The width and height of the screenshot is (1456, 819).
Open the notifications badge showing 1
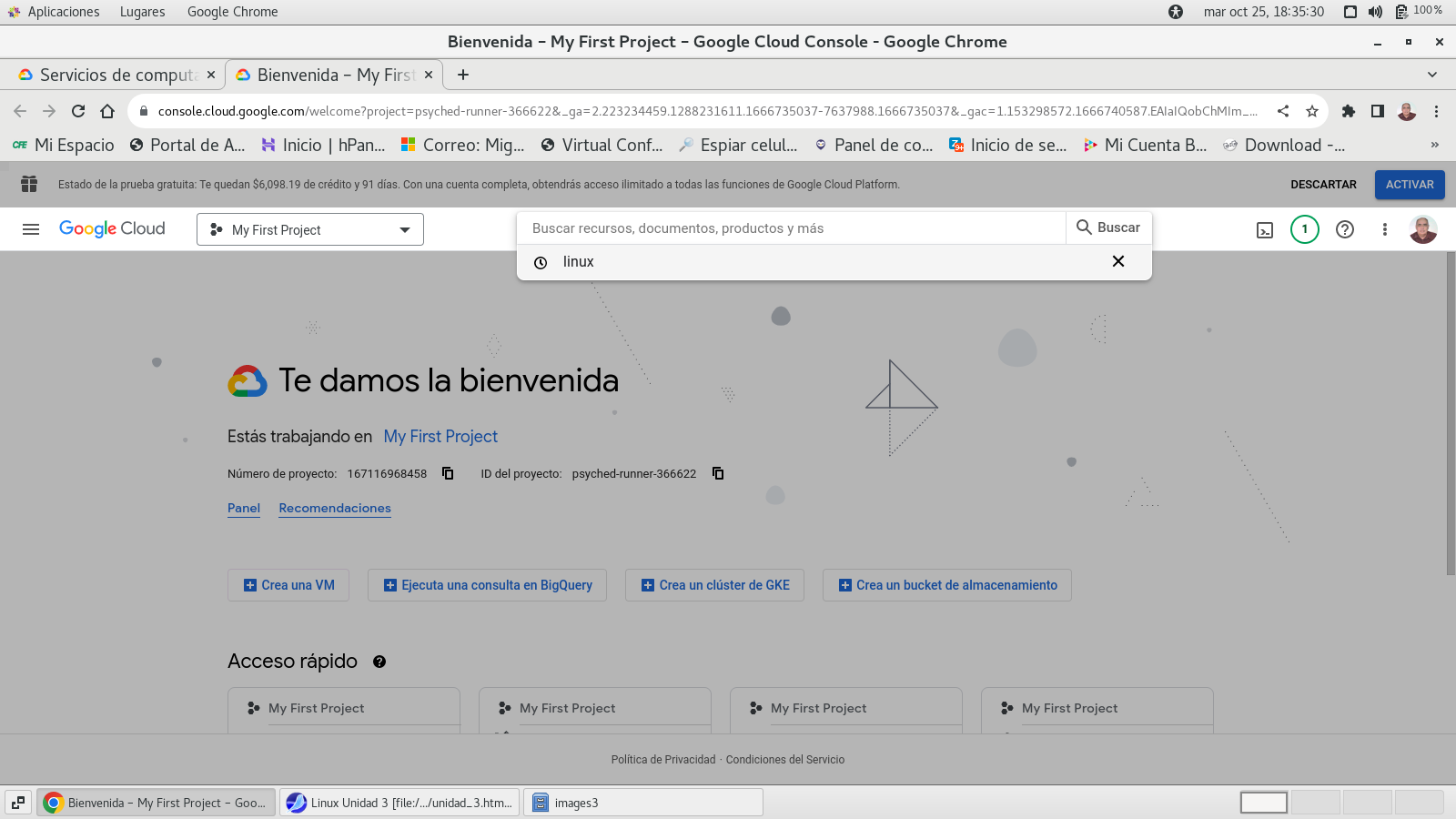click(1304, 229)
